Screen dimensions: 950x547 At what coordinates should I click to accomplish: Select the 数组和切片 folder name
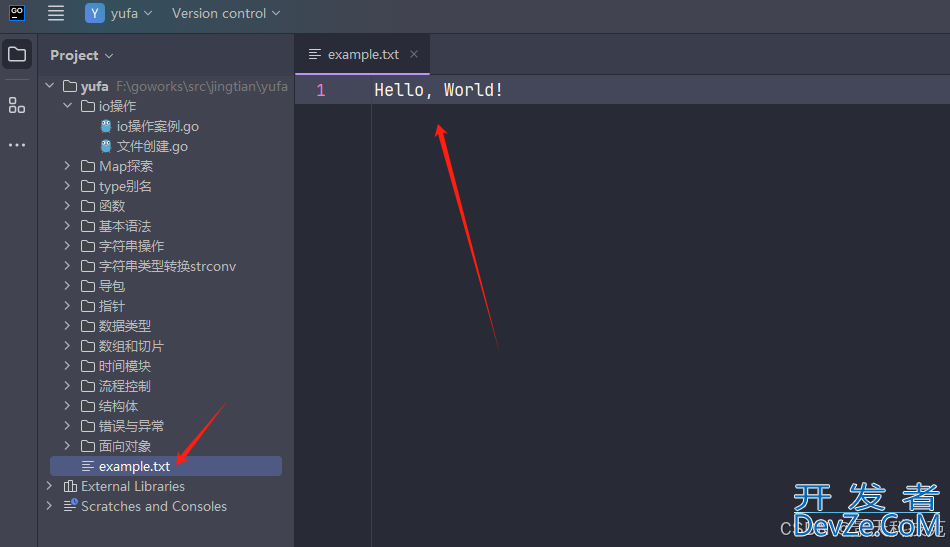tap(131, 346)
